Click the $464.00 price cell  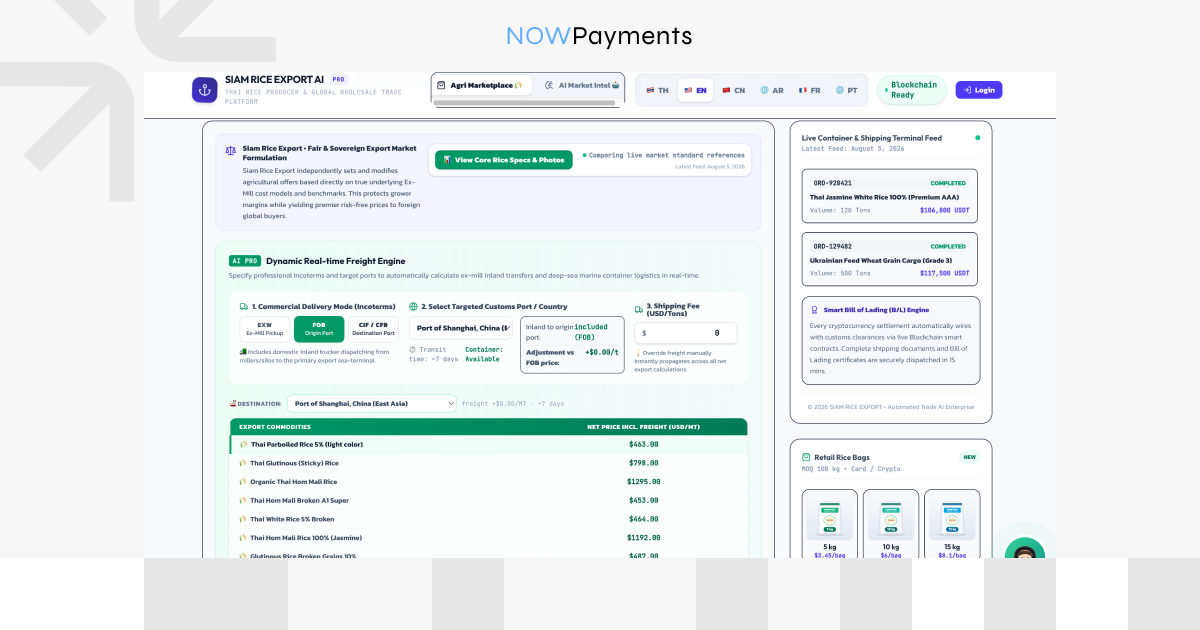pos(643,519)
